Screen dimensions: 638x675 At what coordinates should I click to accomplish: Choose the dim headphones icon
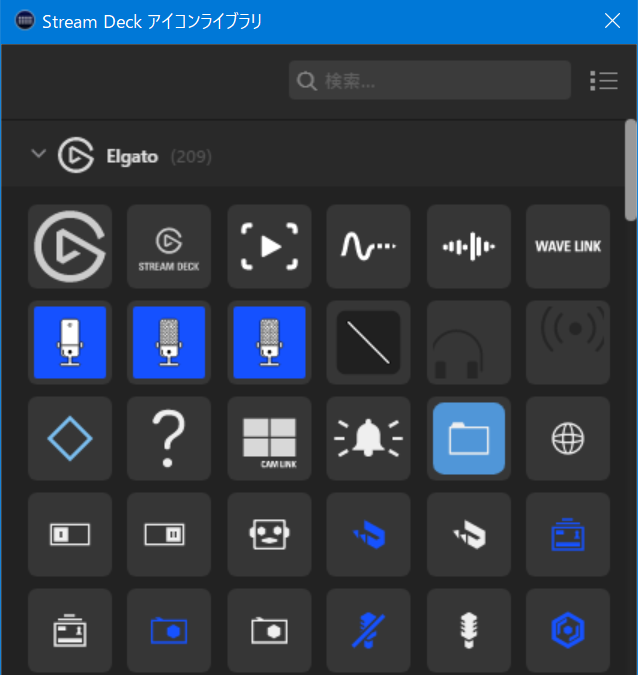469,342
